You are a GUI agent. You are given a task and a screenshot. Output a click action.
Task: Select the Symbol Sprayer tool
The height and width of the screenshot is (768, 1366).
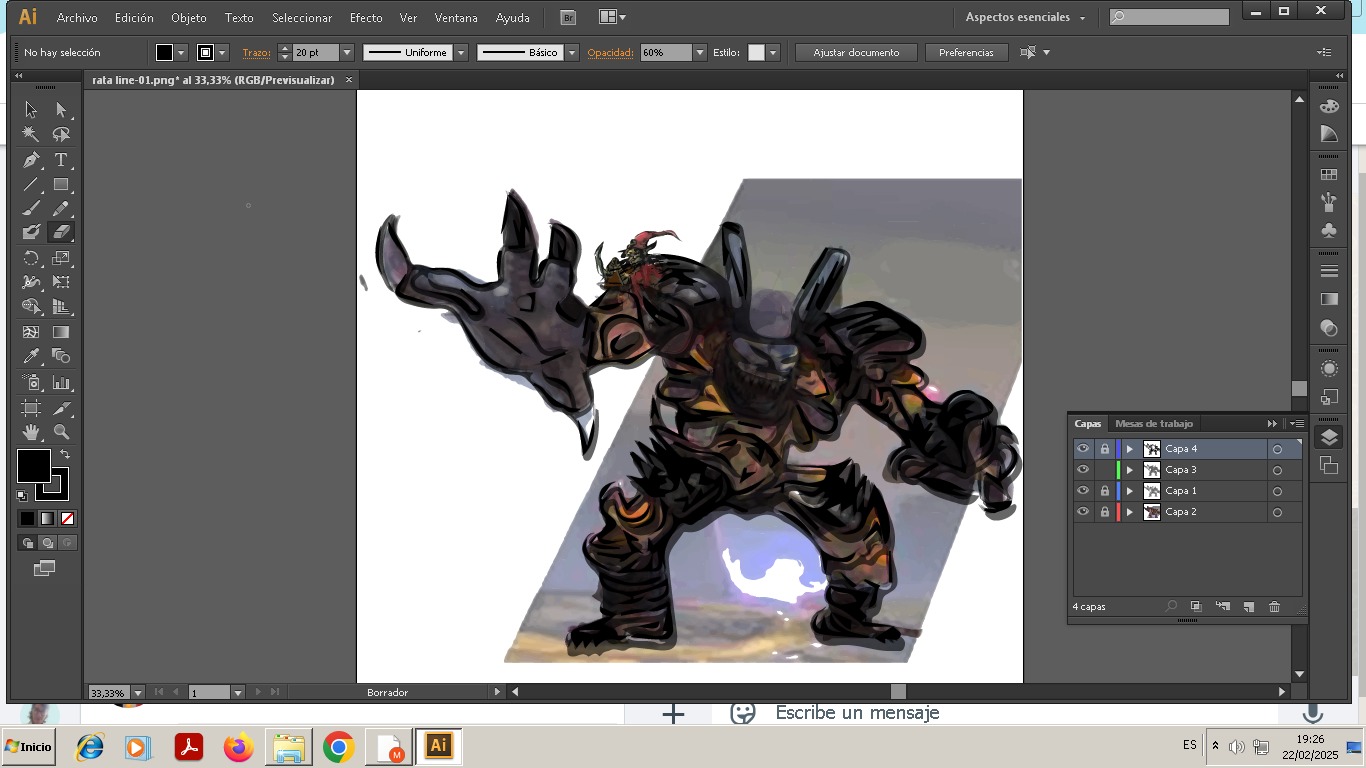(x=31, y=383)
